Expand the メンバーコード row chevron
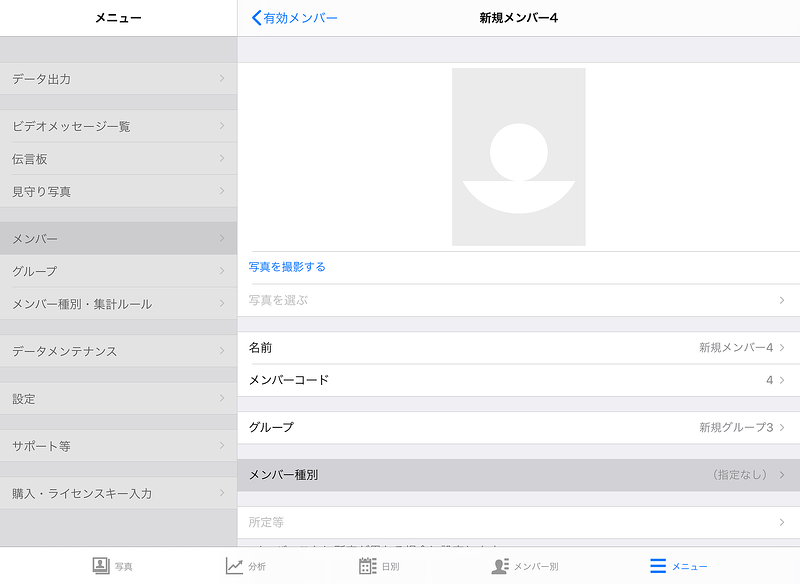 [x=781, y=380]
